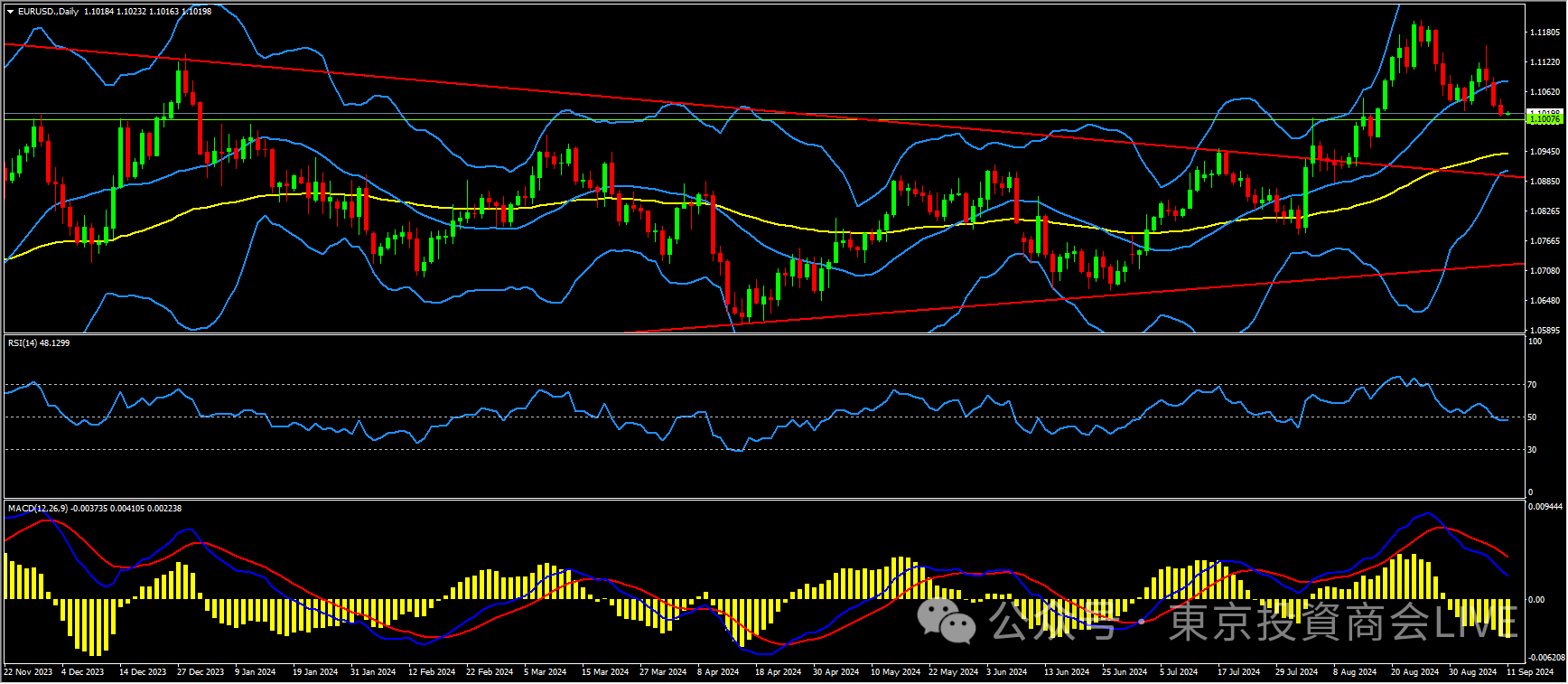The image size is (1568, 684).
Task: Click the 1.10620 price axis label
Action: 1545,92
